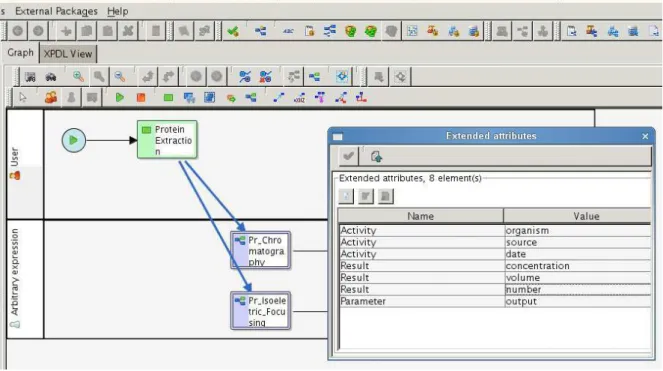Click the grayed-out delete X icon

point(128,31)
